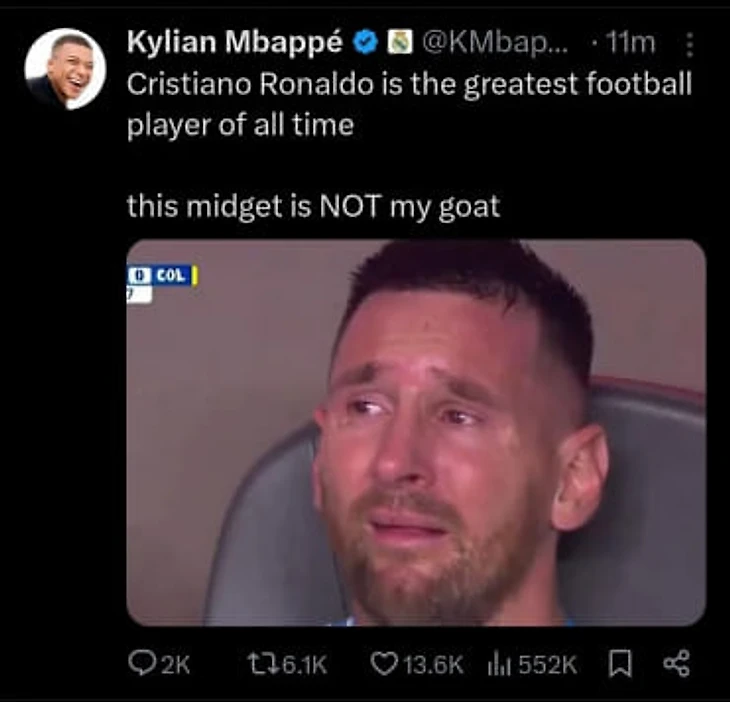Open the tweet's more options menu
730x702 pixels.
tap(688, 45)
